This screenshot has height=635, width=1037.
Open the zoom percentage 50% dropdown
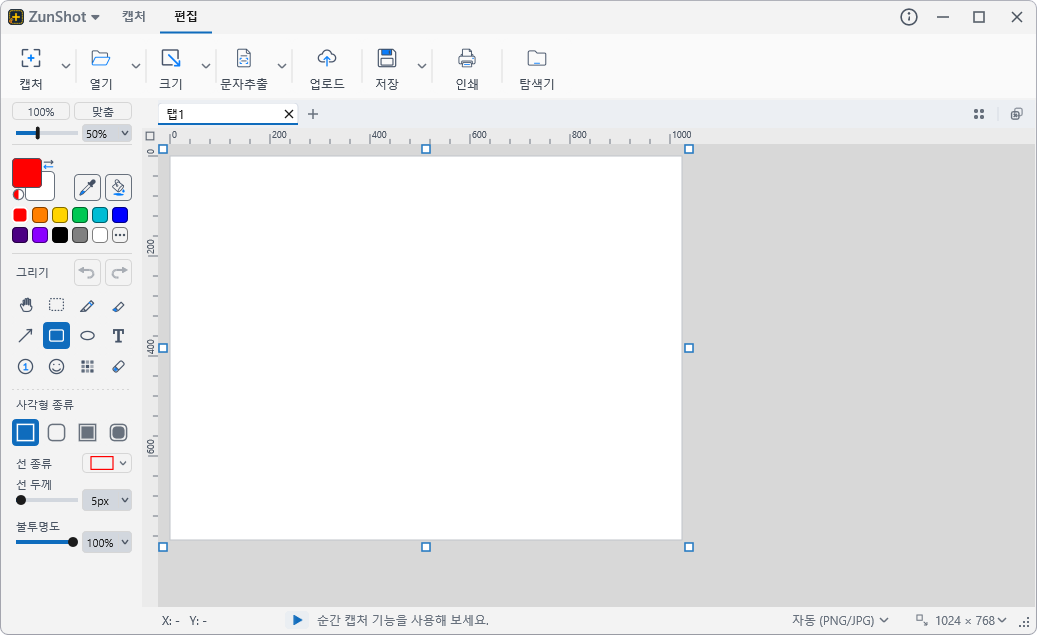[x=106, y=134]
